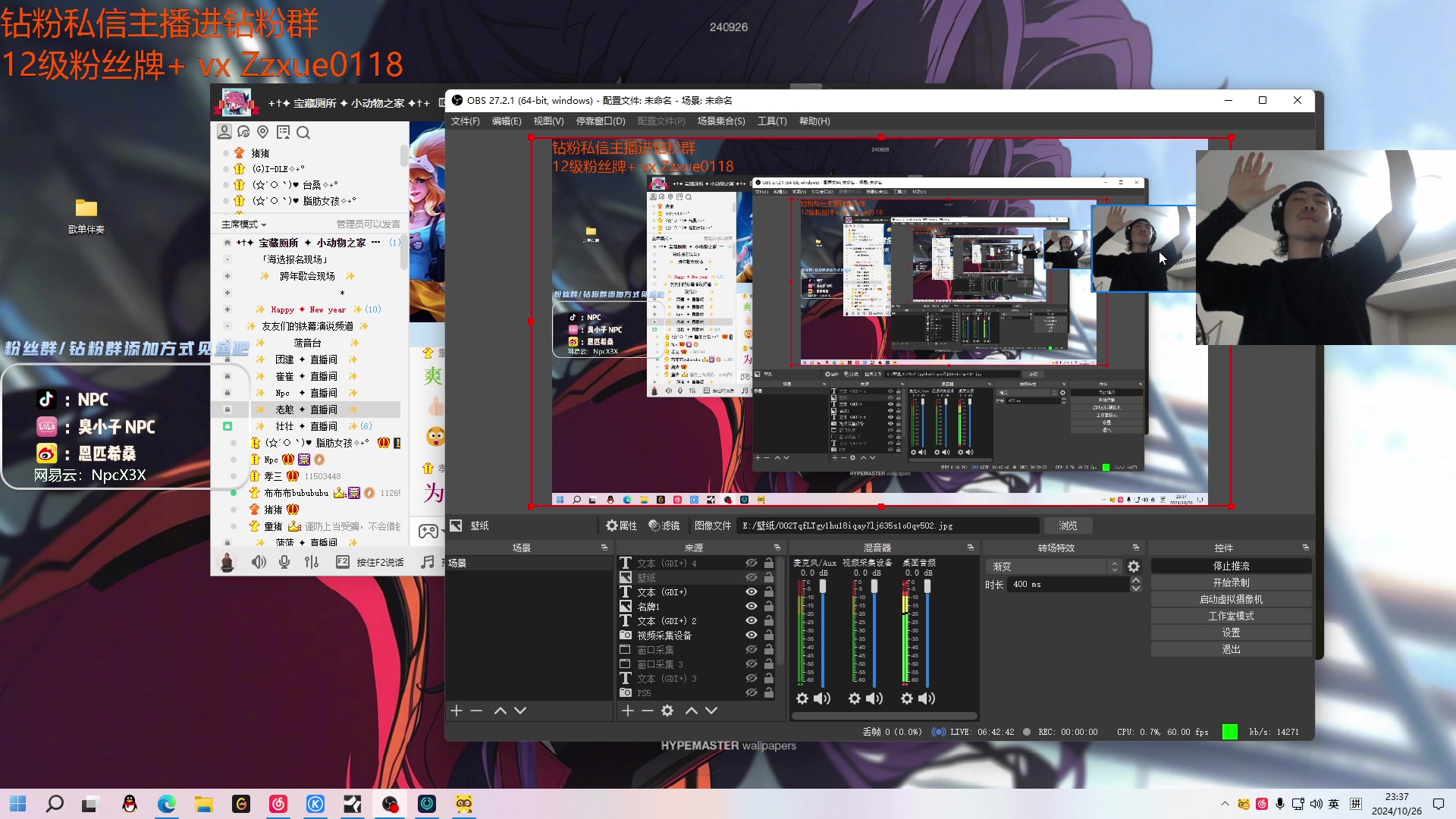Screen dimensions: 1456x819
Task: Adjust the 桌面音频 volume slider
Action: click(927, 585)
